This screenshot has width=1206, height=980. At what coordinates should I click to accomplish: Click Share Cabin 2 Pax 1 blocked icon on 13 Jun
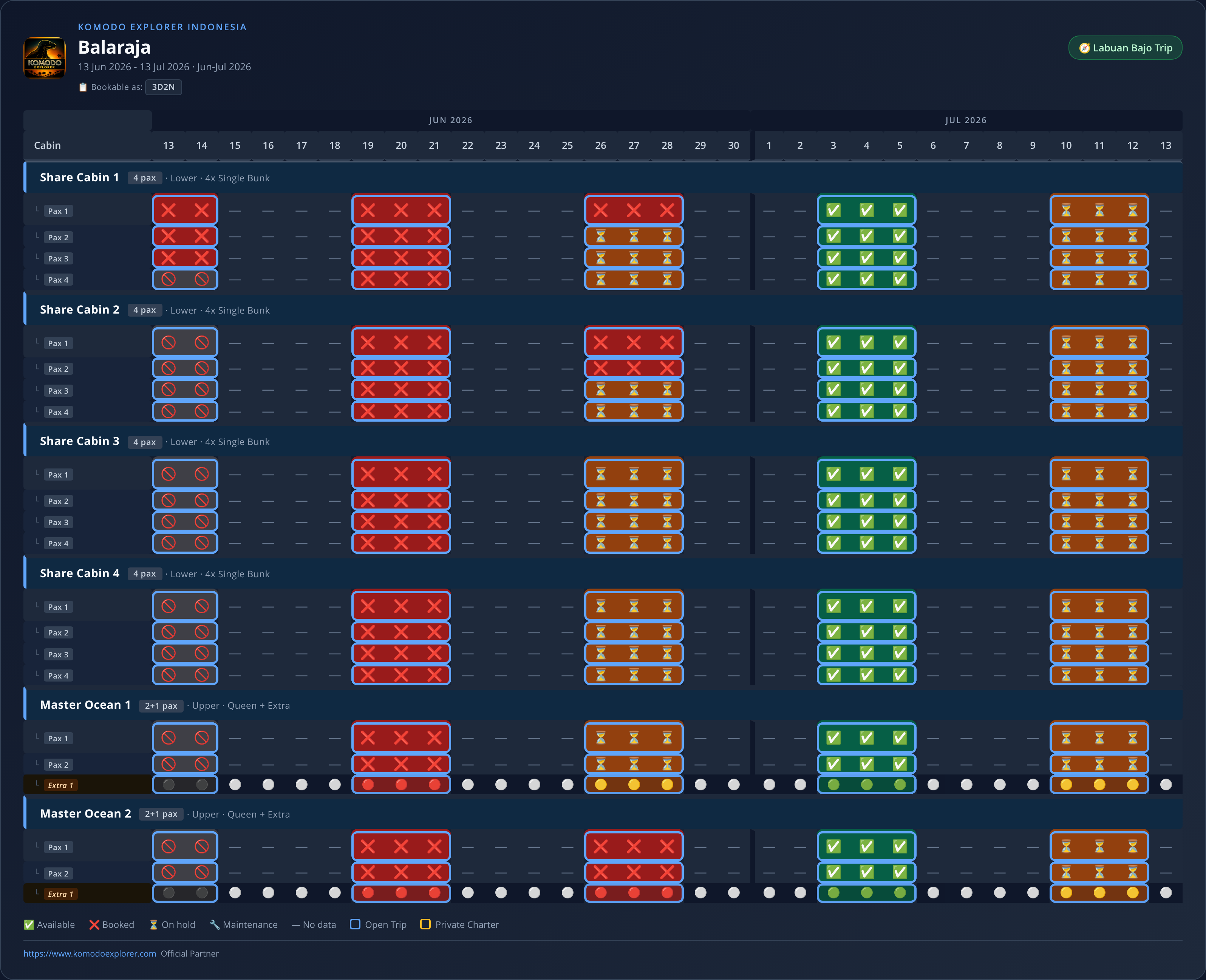[x=168, y=343]
